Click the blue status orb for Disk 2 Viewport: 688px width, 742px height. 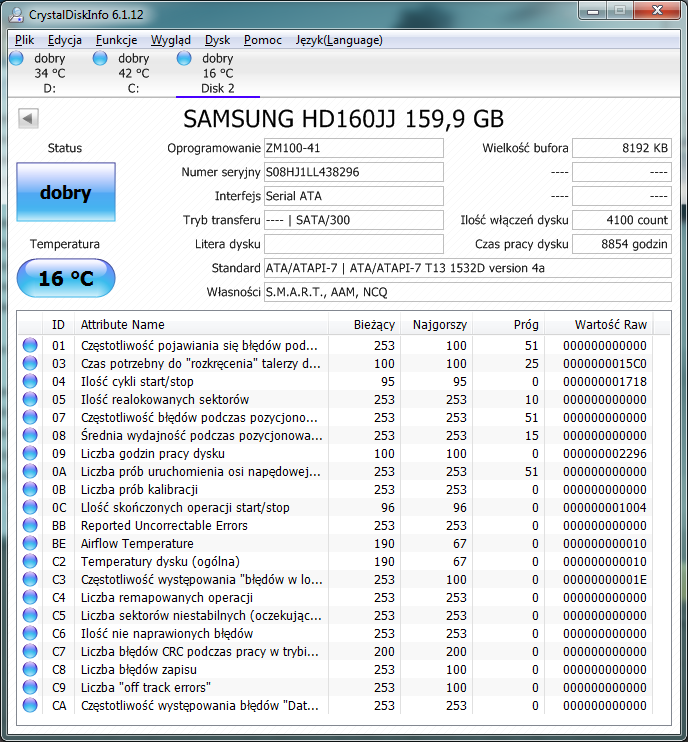tap(184, 58)
